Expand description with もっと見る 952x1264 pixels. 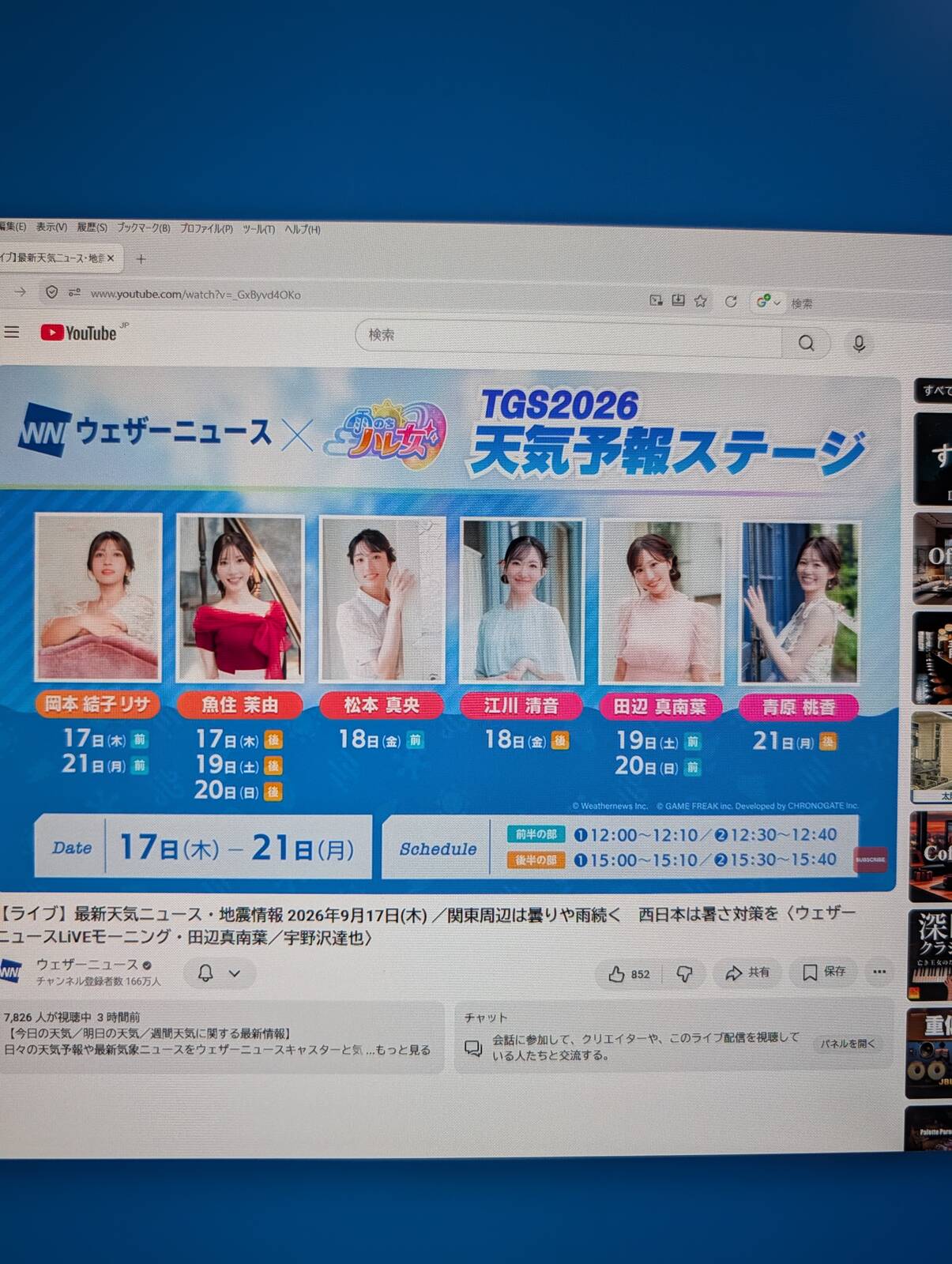[403, 1050]
